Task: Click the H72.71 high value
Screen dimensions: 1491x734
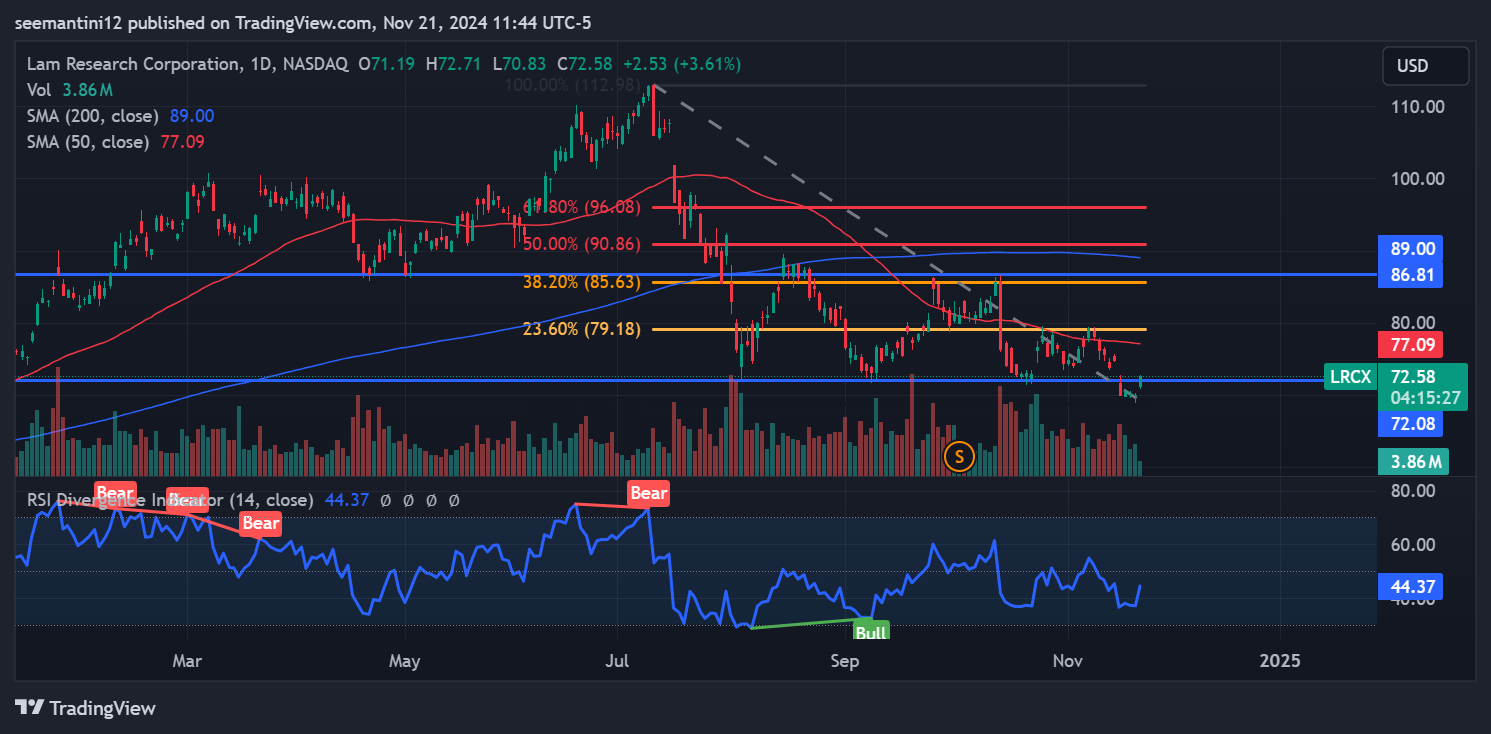Action: pos(453,64)
